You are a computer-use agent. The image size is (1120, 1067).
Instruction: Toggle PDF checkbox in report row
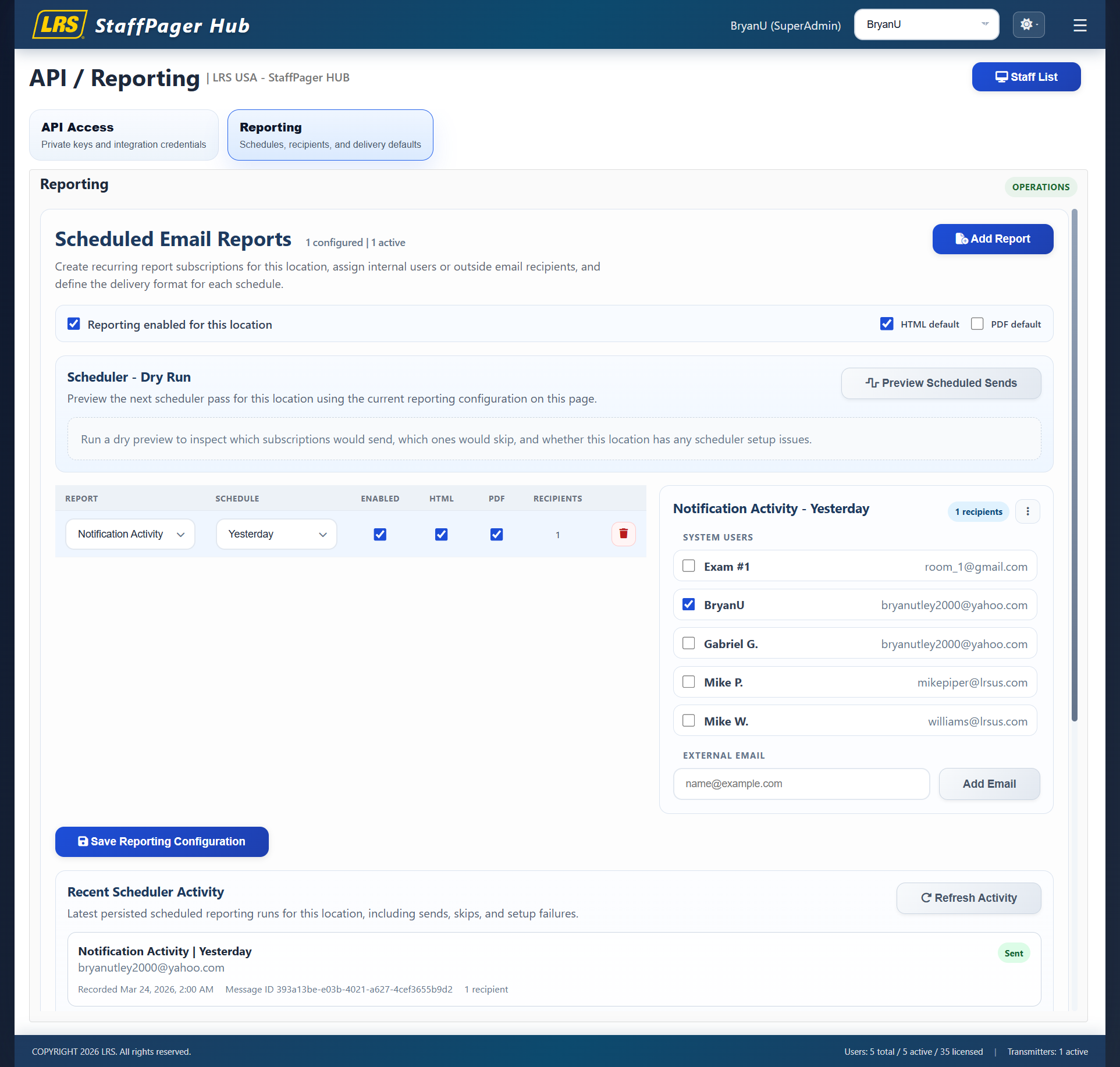496,534
